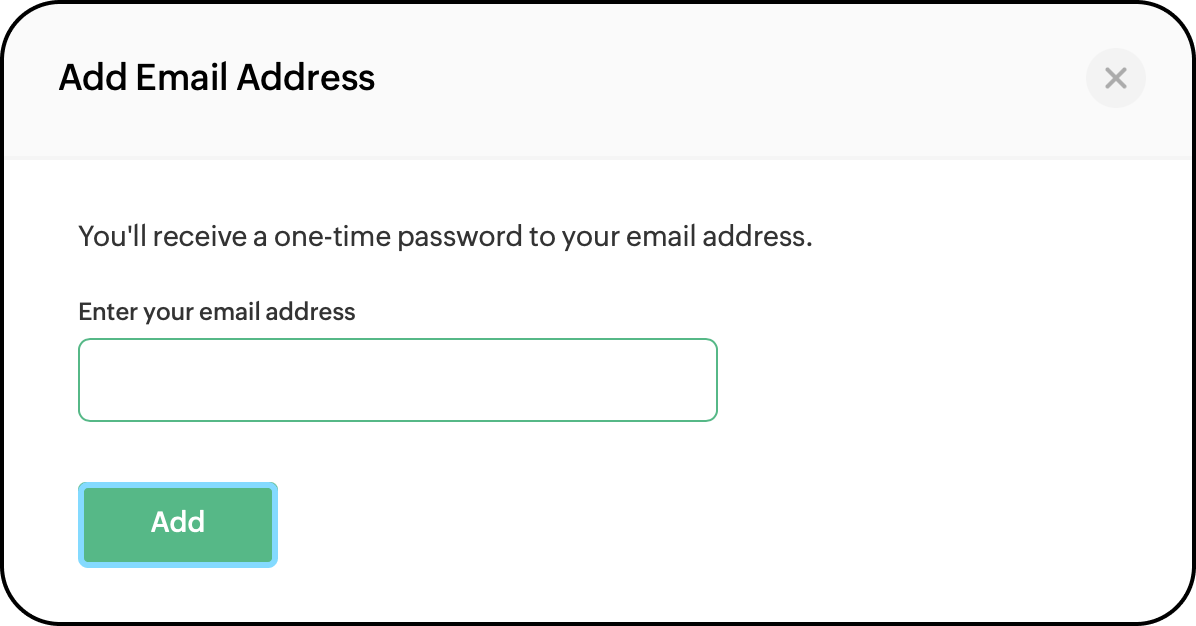The height and width of the screenshot is (626, 1196).
Task: Select the dialog title text
Action: click(x=217, y=78)
